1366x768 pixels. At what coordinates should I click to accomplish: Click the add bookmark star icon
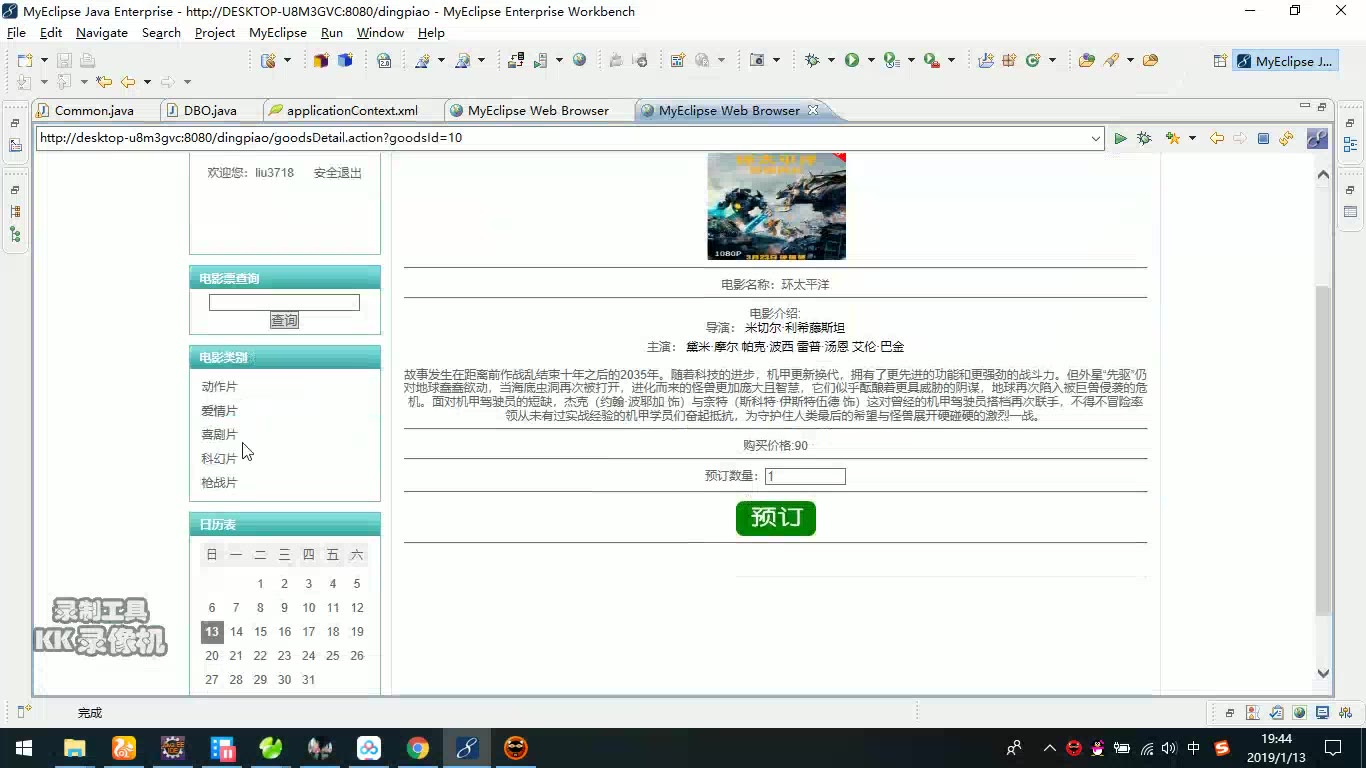[x=1172, y=138]
